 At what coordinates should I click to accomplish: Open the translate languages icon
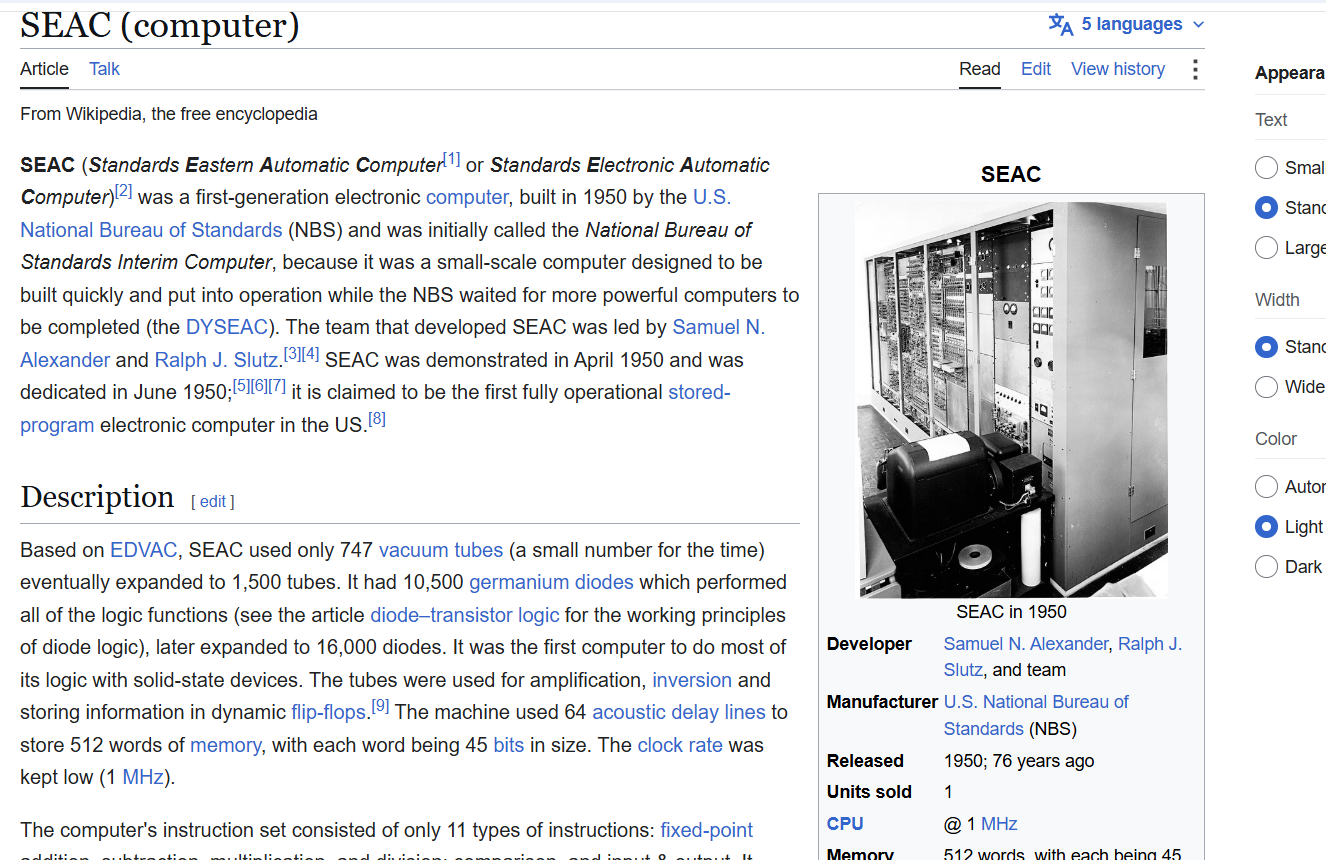[x=1060, y=24]
